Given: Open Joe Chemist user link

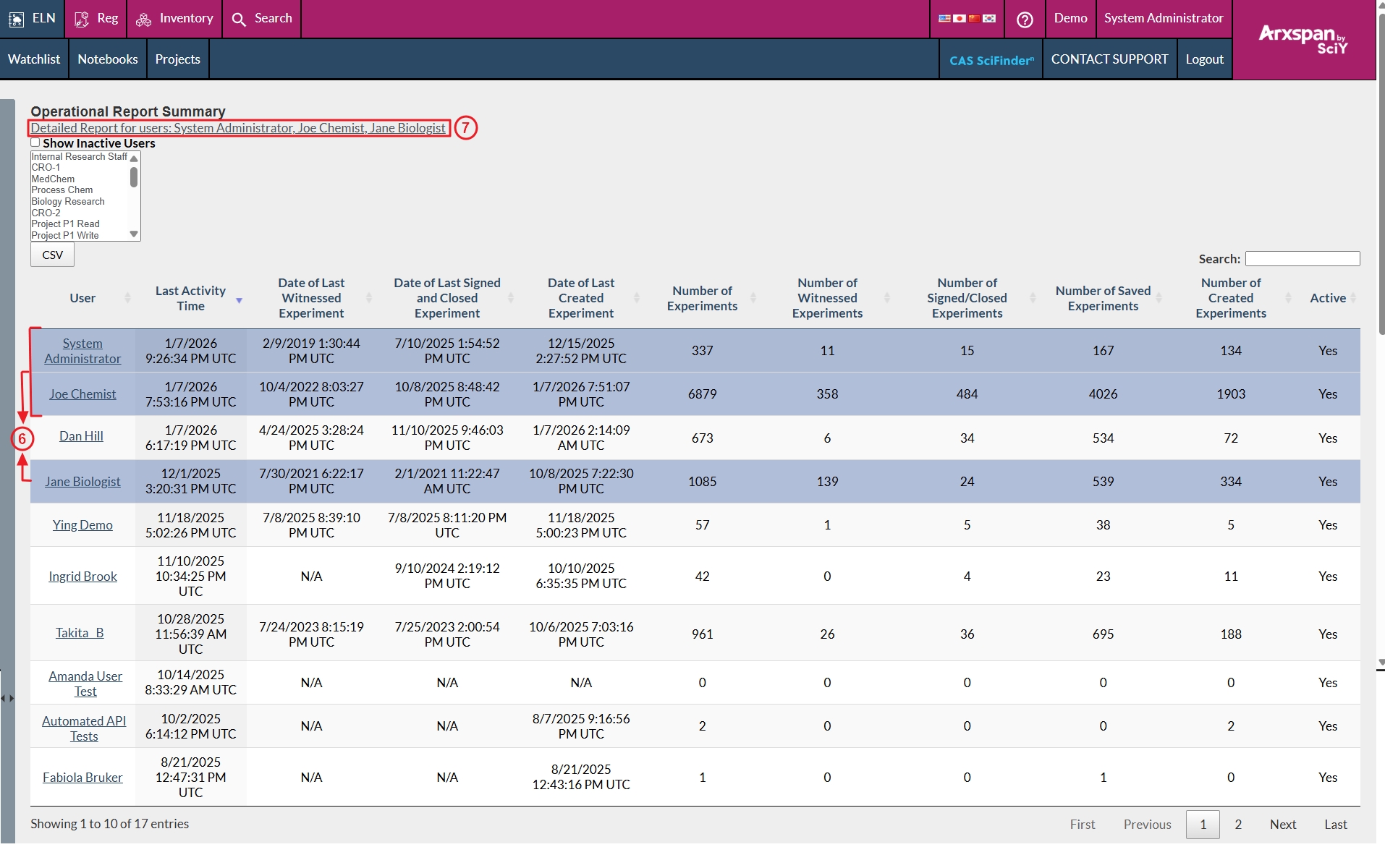Looking at the screenshot, I should coord(82,394).
